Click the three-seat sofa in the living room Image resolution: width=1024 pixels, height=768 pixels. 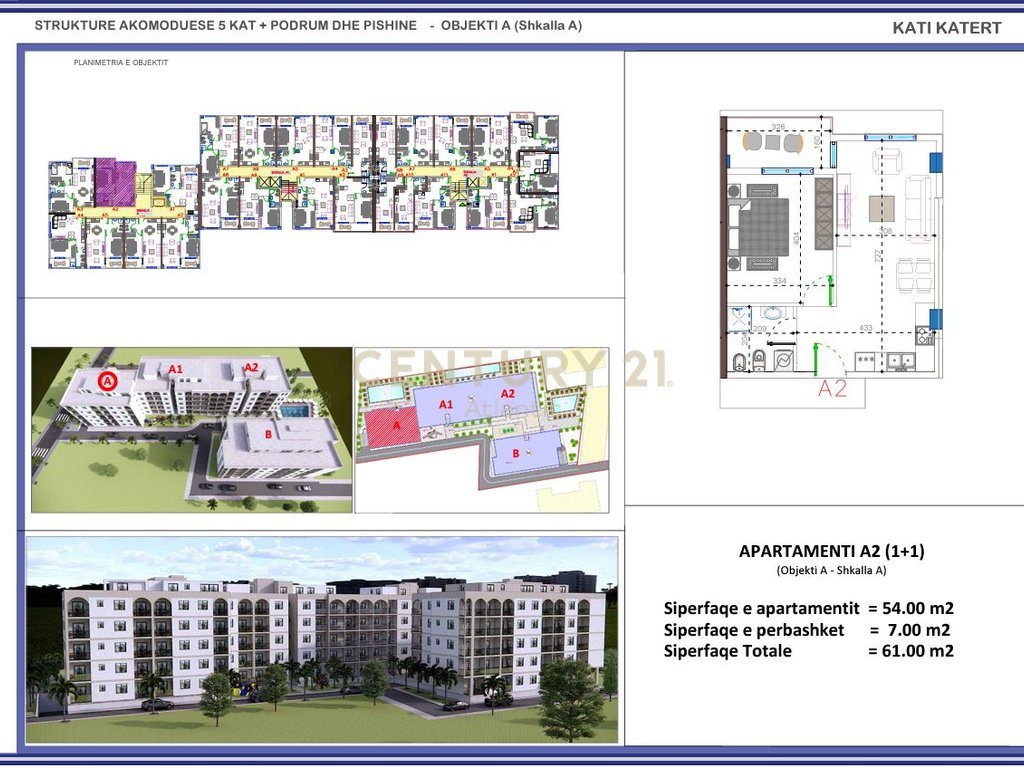coord(918,209)
